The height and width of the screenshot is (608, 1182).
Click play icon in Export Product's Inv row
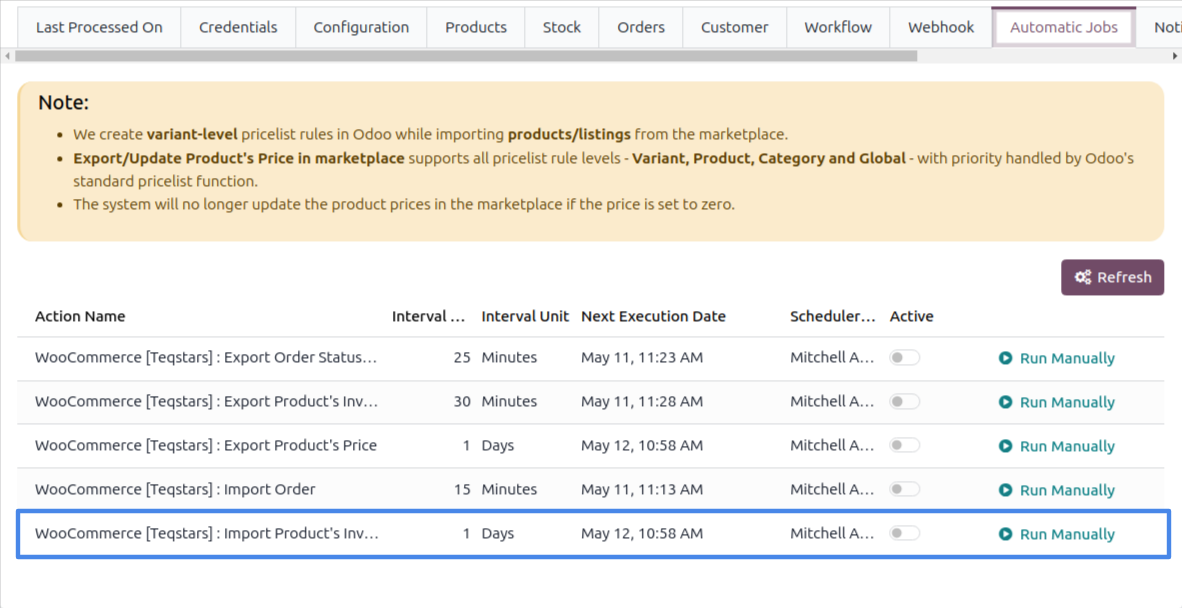point(1005,402)
